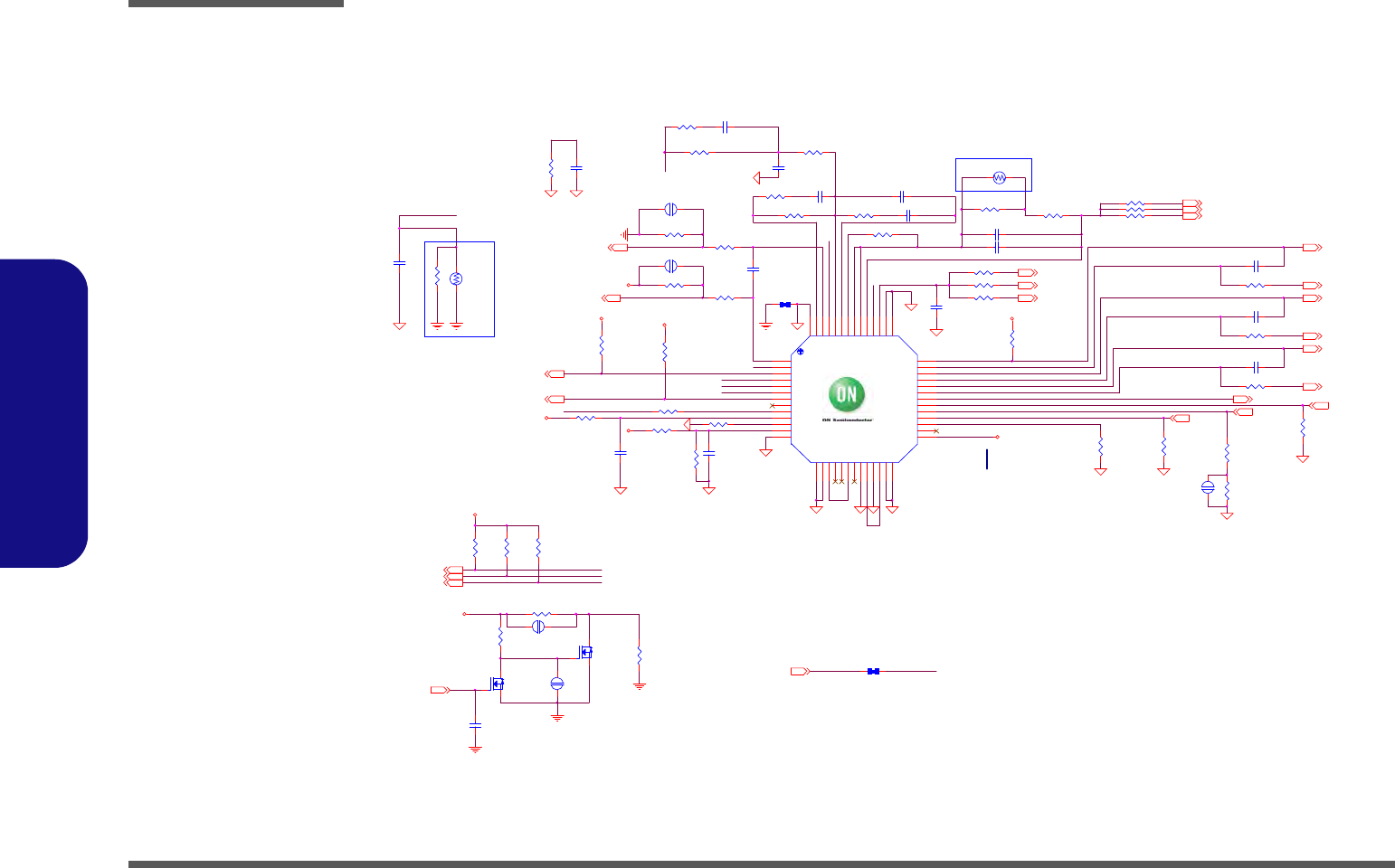Click the input port feeding the isolated bottom jumper net
The image size is (1395, 868).
[x=800, y=671]
